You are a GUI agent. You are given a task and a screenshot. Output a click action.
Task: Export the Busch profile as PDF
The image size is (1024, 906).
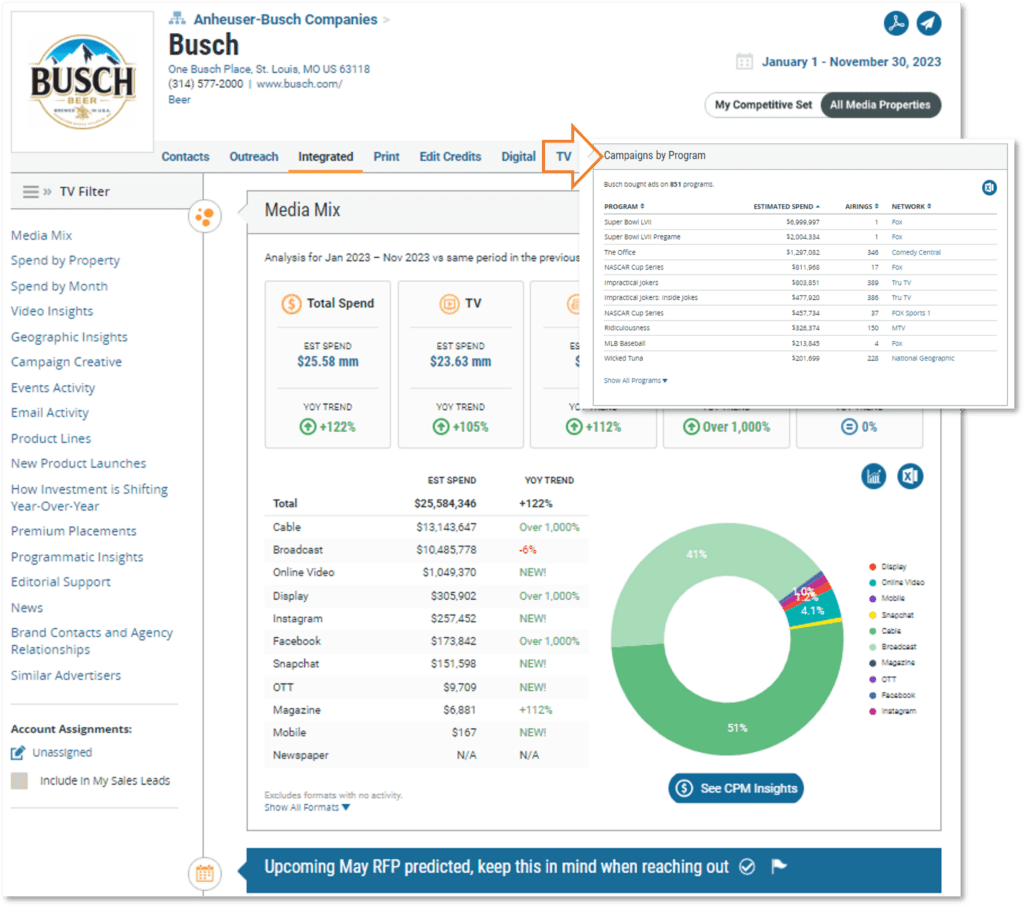(x=896, y=24)
